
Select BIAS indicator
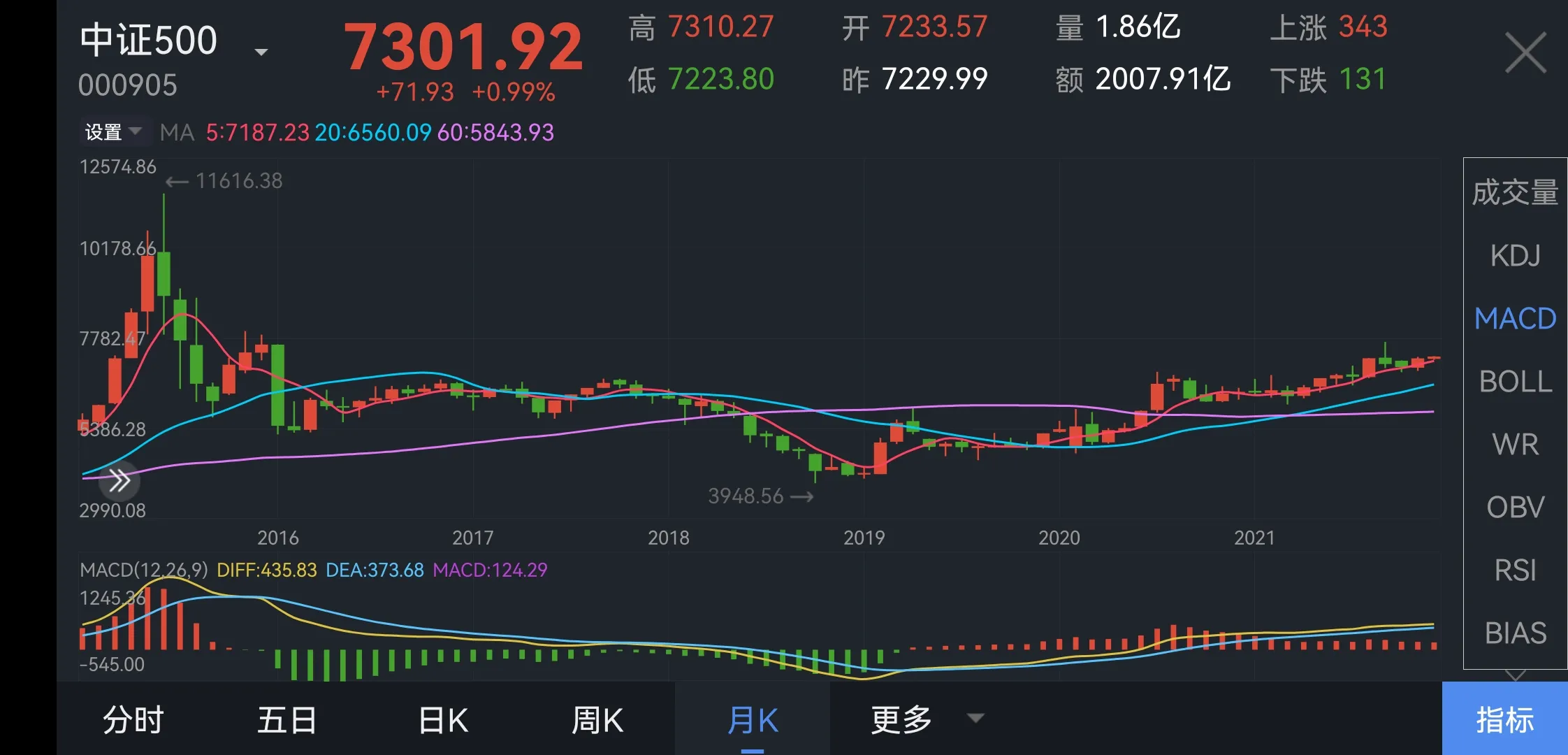point(1515,633)
